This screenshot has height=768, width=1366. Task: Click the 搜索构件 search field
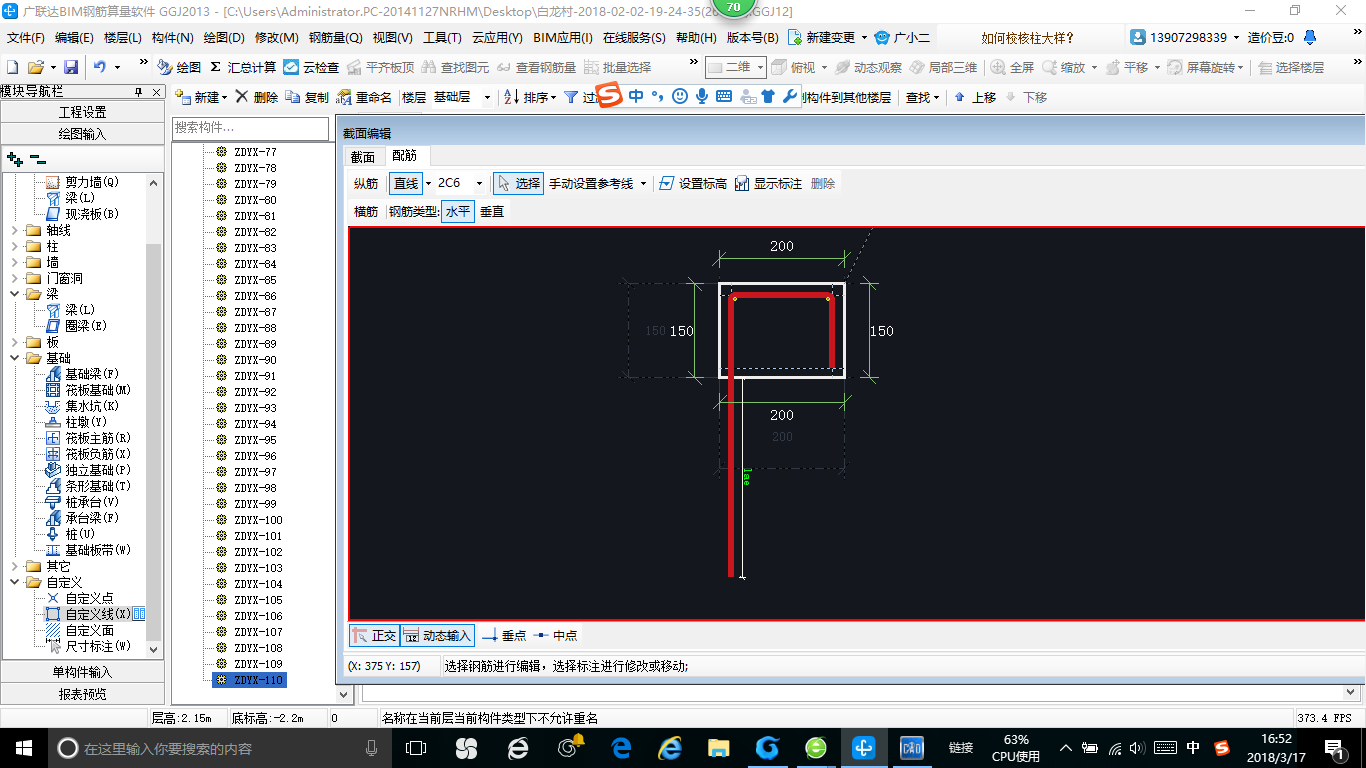pyautogui.click(x=250, y=128)
